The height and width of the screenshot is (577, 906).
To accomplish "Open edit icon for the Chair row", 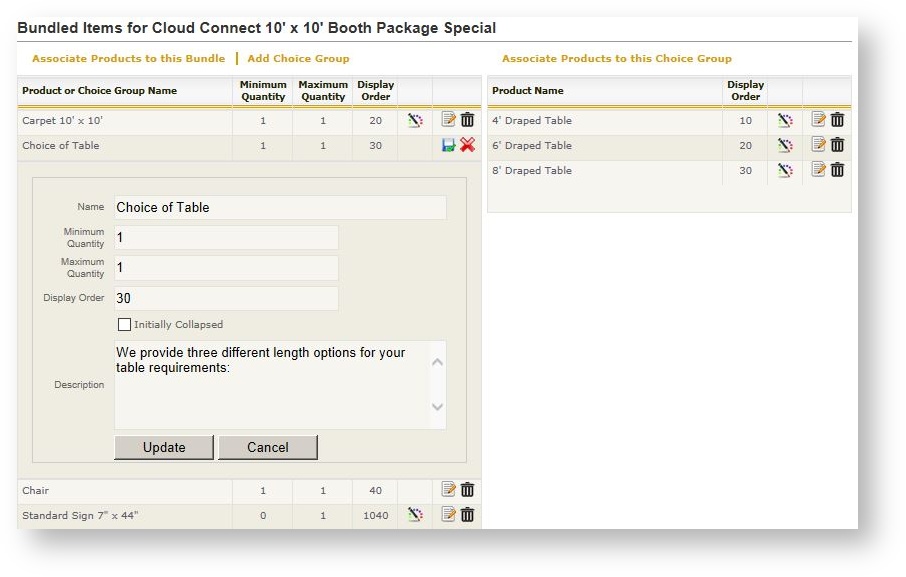I will [448, 490].
